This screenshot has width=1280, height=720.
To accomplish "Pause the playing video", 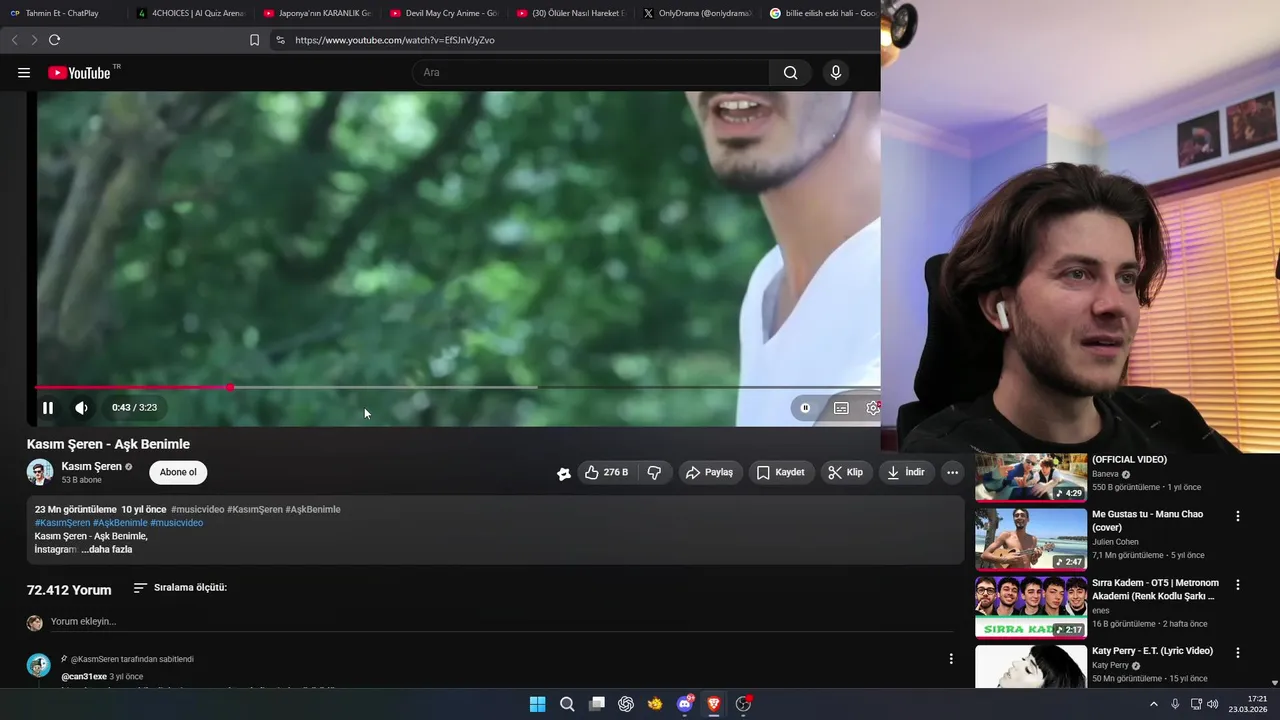I will [x=47, y=408].
